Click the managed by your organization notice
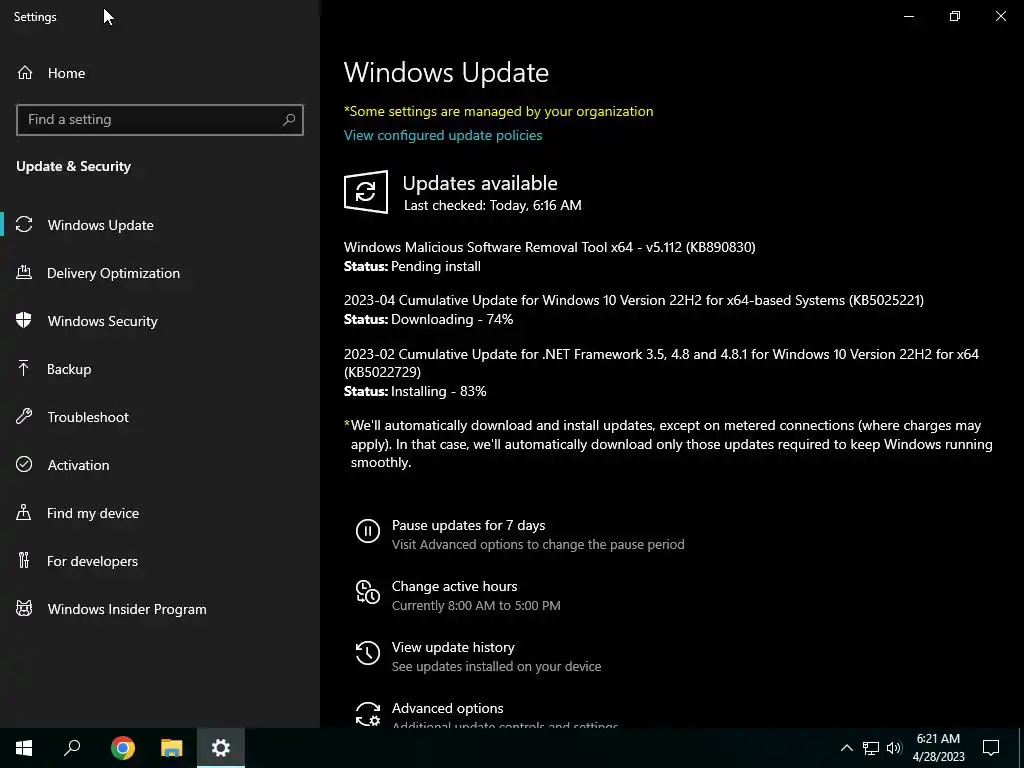The height and width of the screenshot is (768, 1024). tap(498, 111)
